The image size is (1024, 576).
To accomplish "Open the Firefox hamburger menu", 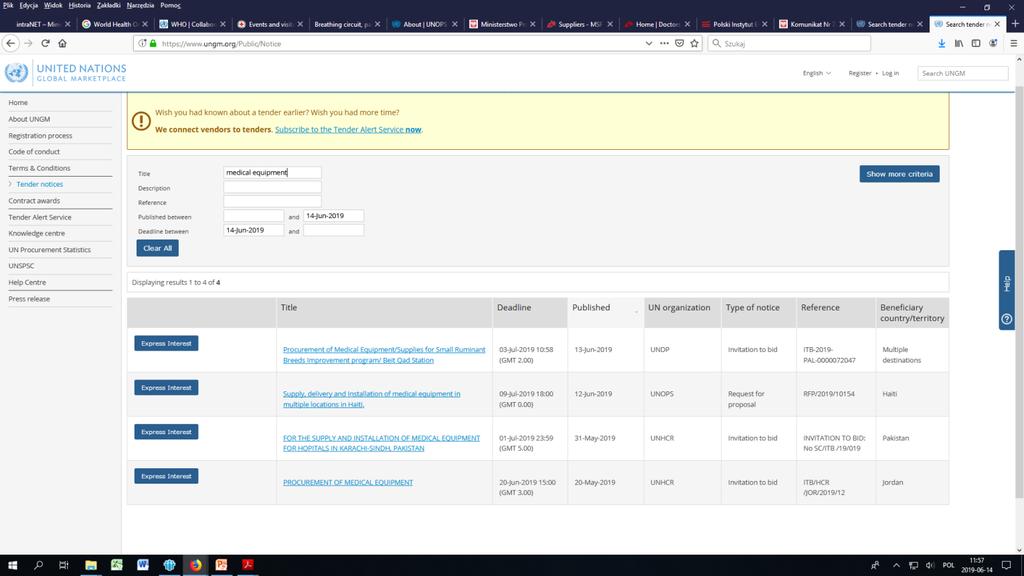I will click(1014, 43).
